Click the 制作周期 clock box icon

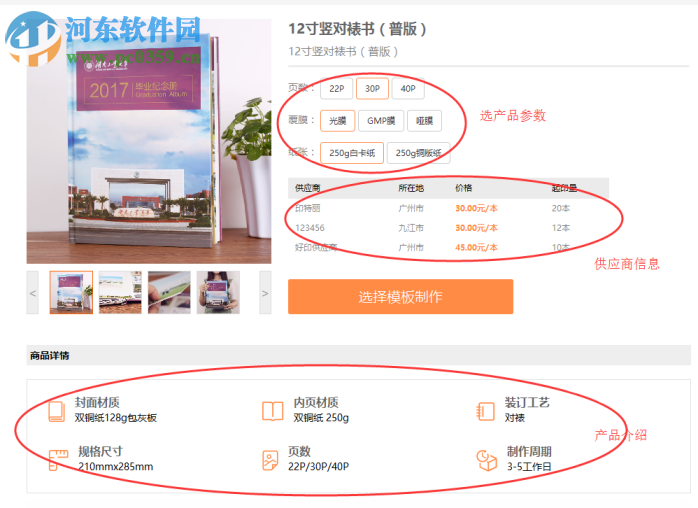486,460
